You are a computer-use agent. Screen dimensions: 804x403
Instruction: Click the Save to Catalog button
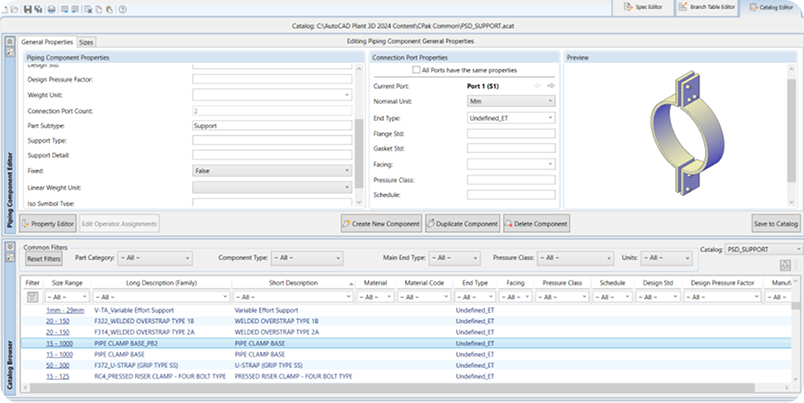(x=775, y=223)
